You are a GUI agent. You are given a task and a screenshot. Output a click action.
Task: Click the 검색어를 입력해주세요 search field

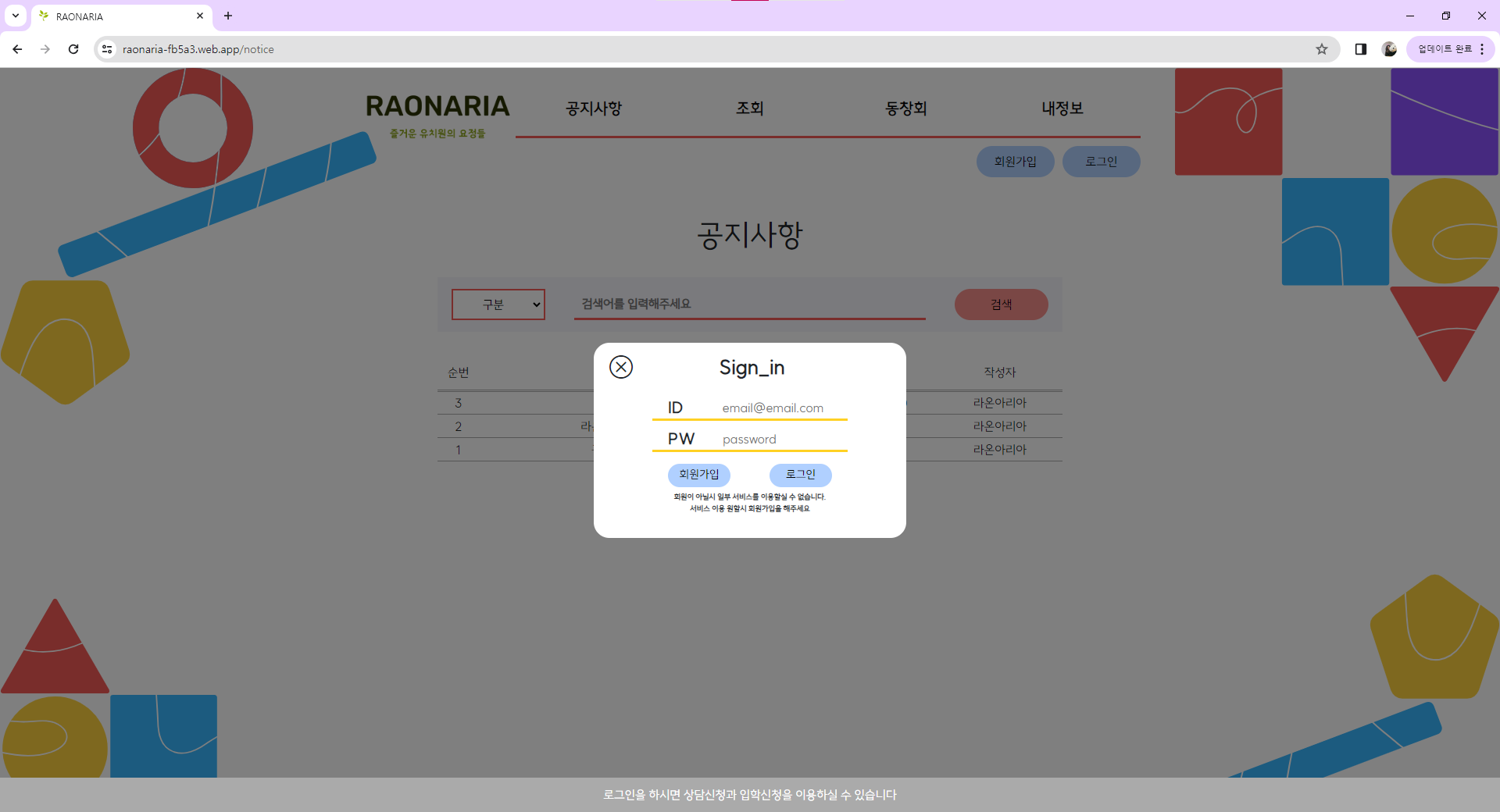click(750, 304)
